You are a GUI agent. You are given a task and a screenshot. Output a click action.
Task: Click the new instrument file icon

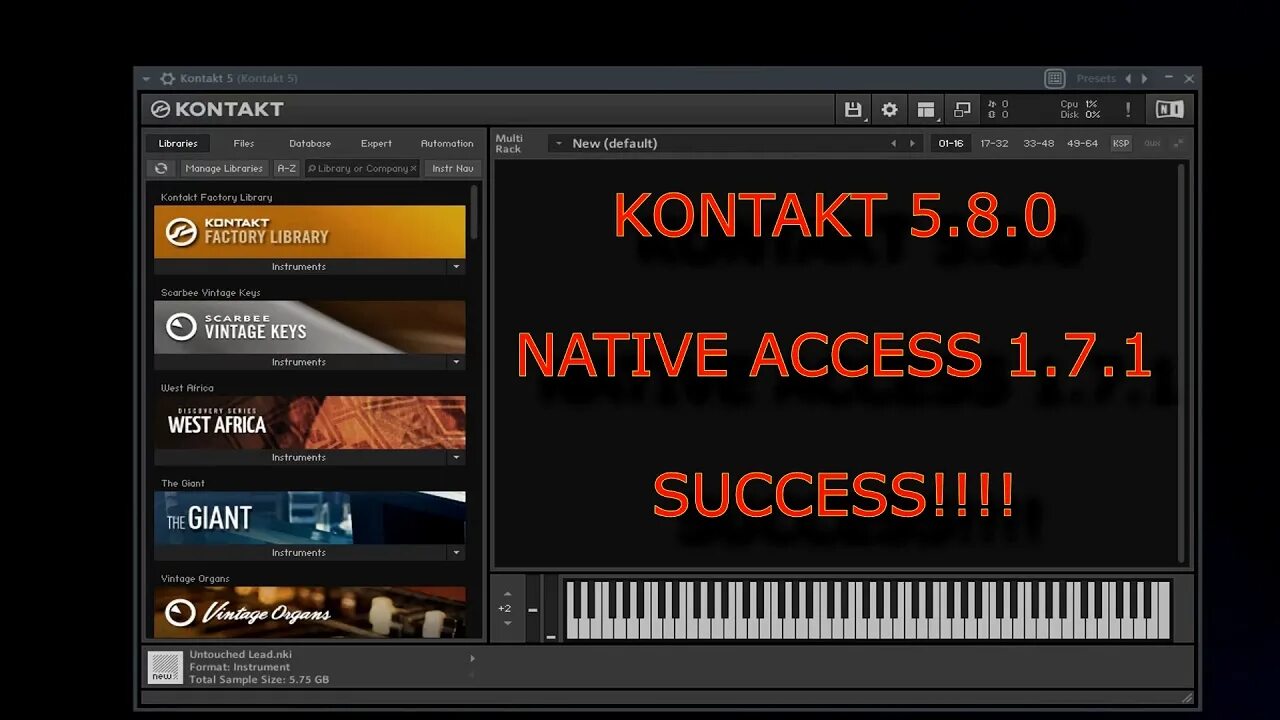pos(165,667)
